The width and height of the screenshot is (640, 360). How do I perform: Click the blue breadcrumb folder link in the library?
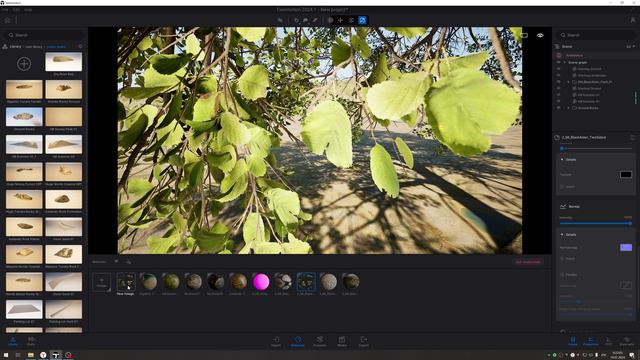click(56, 47)
